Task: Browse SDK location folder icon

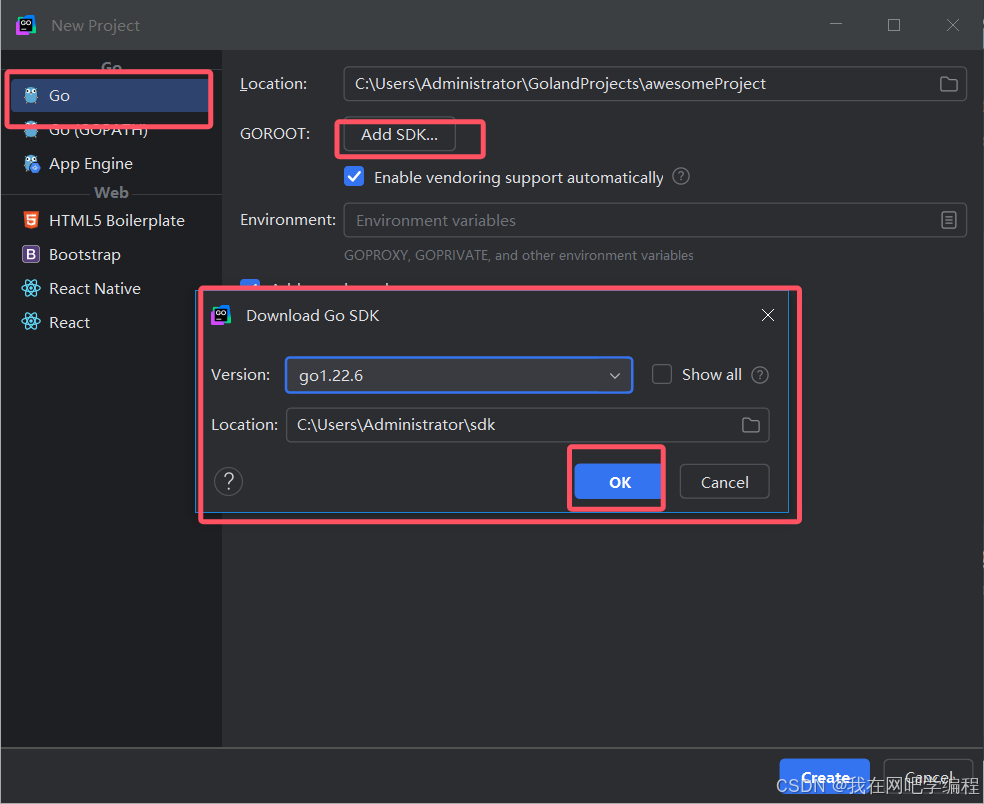Action: [751, 425]
